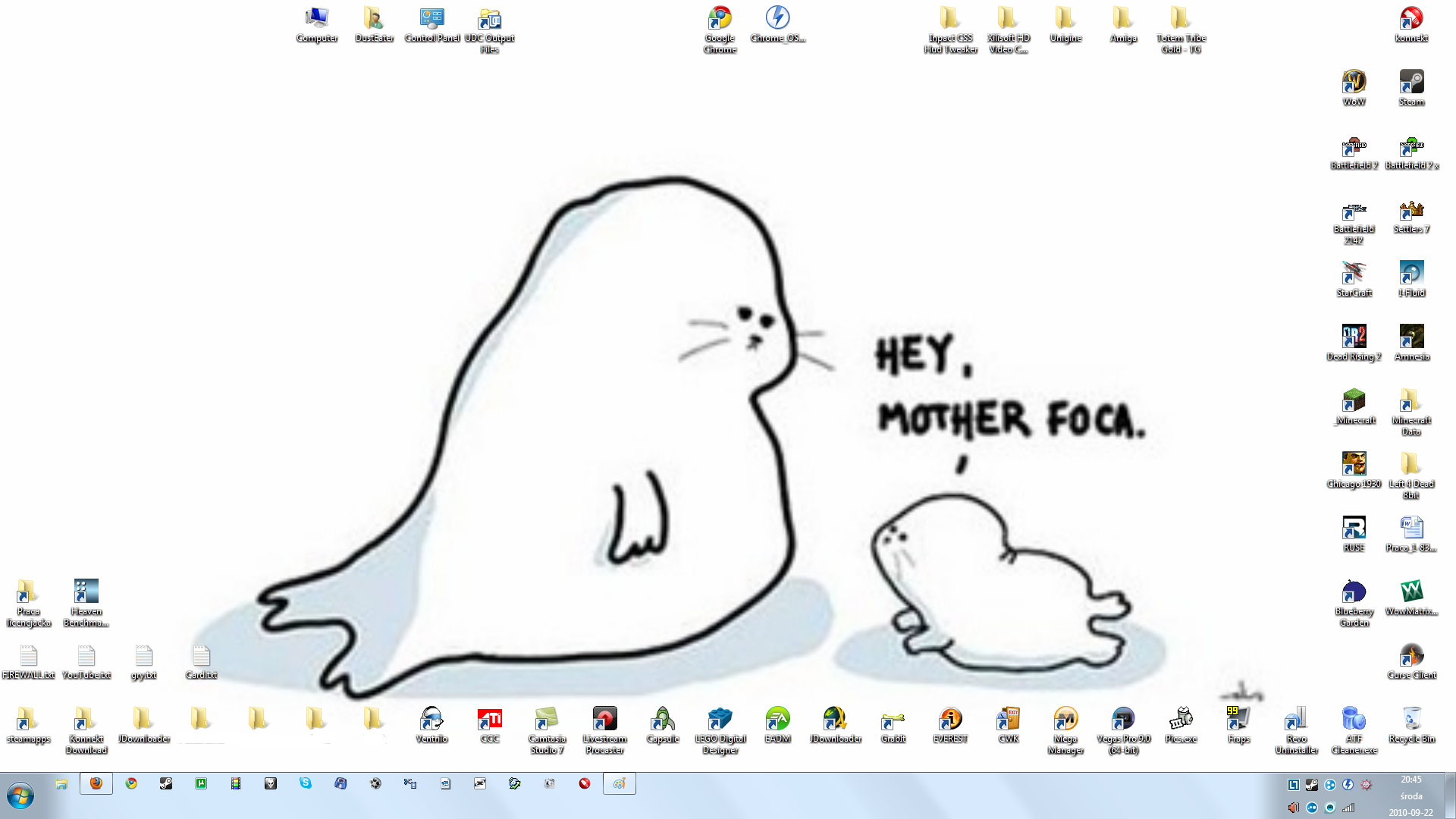
Task: Open the FIREWALL.txt file
Action: (x=29, y=662)
